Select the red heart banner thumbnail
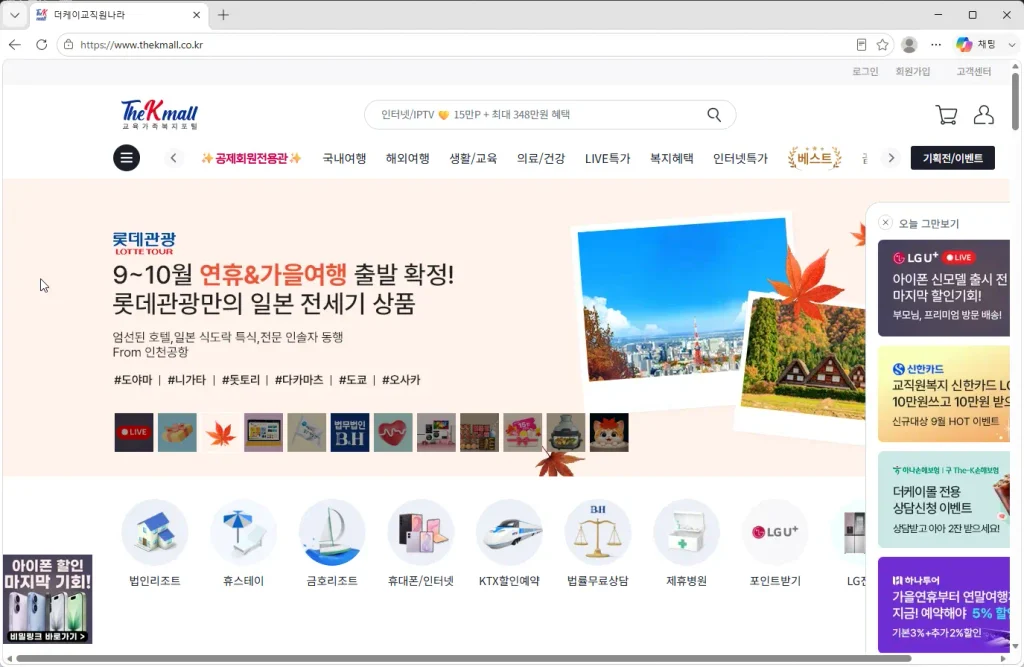This screenshot has height=667, width=1024. 393,432
